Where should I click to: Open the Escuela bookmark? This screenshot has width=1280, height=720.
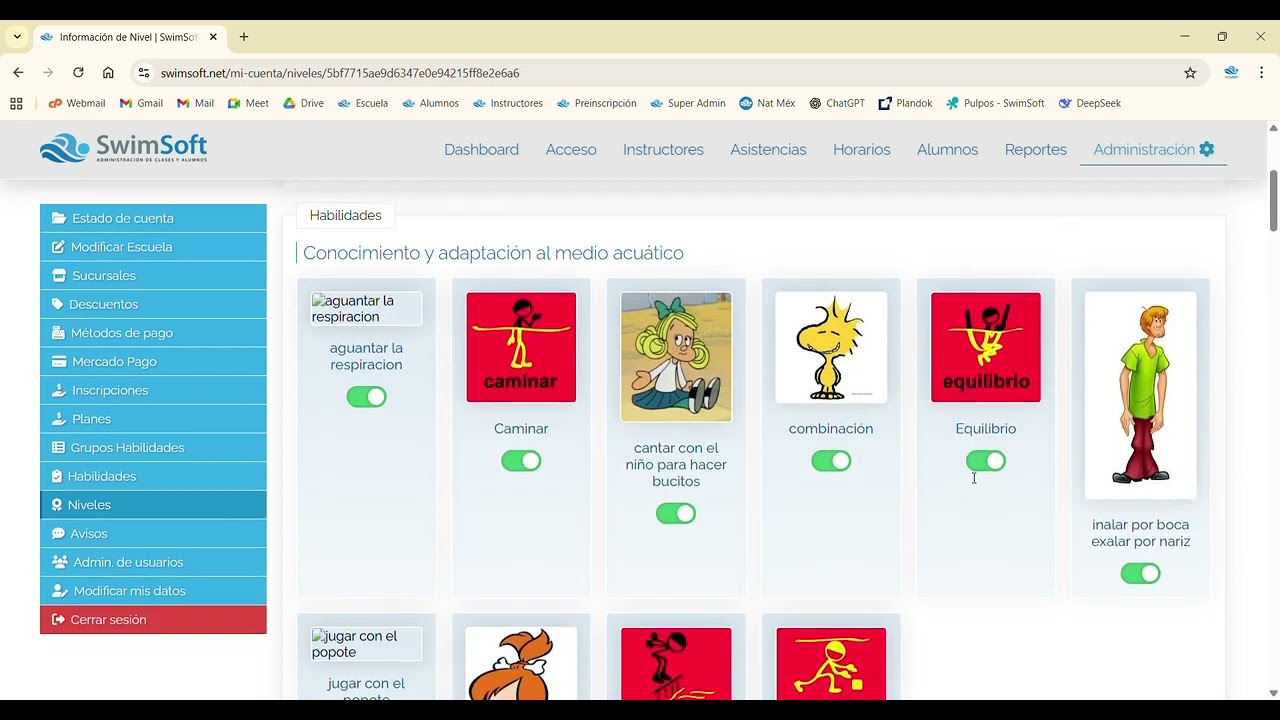362,103
